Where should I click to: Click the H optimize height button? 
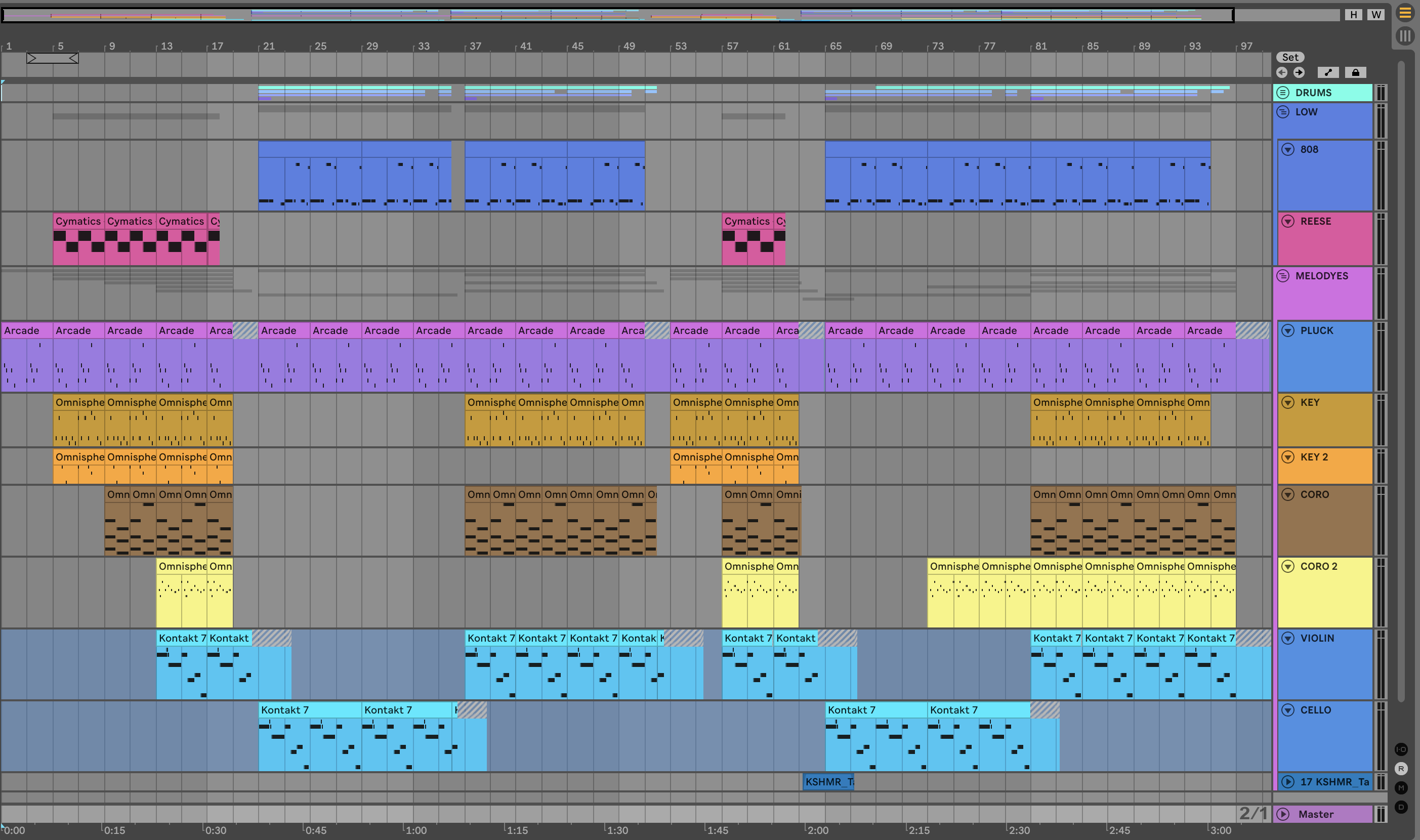pos(1353,15)
